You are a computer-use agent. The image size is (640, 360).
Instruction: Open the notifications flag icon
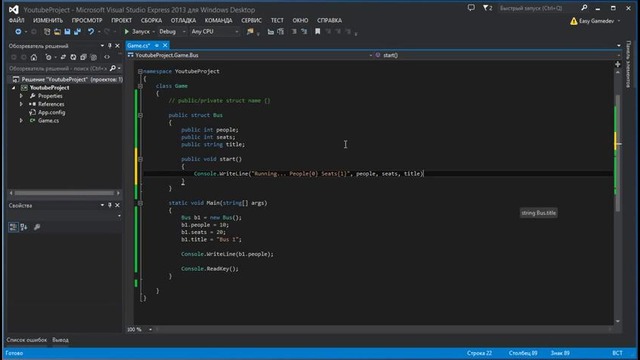click(487, 8)
